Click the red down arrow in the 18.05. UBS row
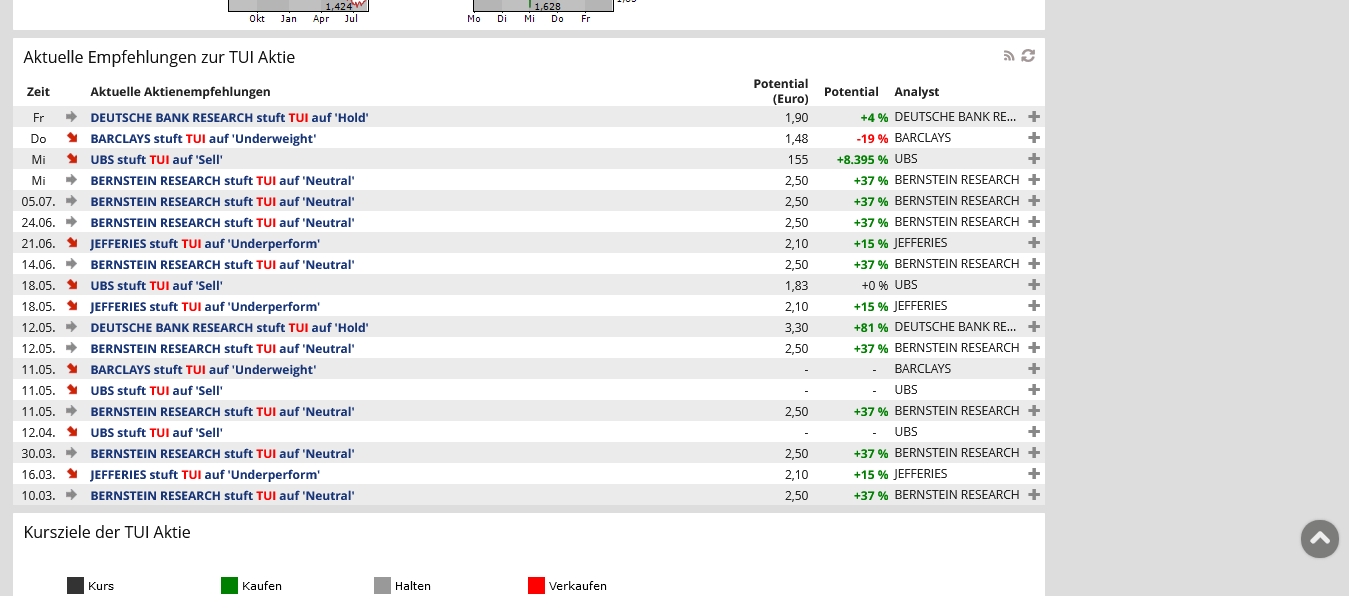1349x596 pixels. (x=72, y=285)
